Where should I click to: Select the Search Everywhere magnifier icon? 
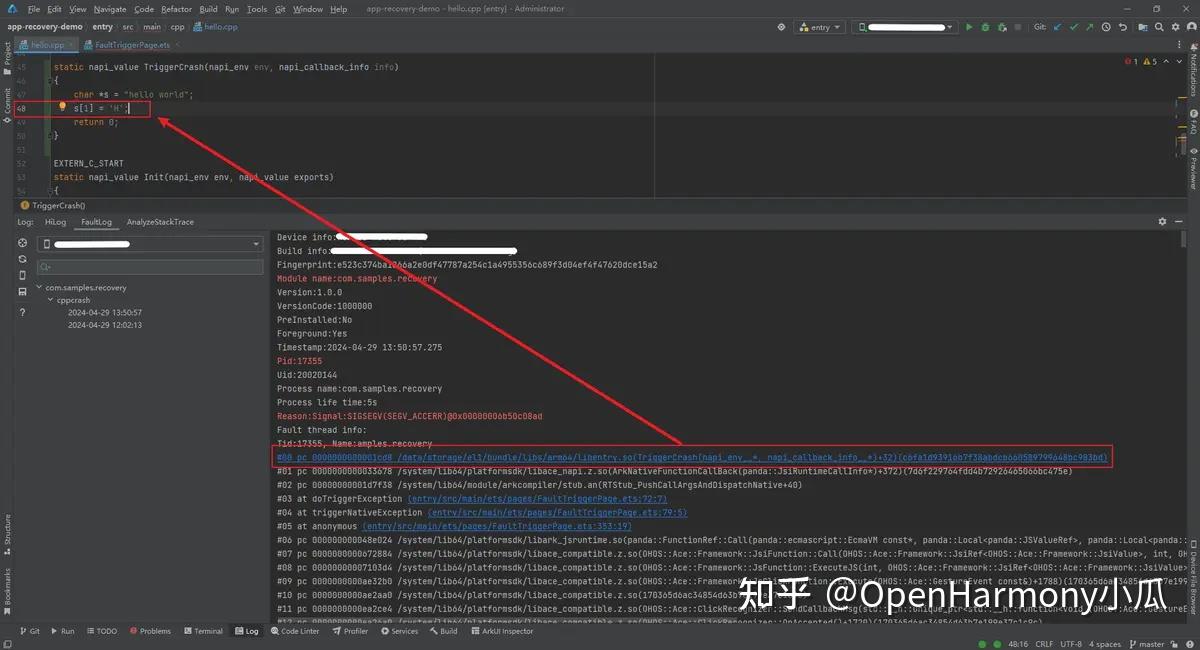(x=1160, y=26)
